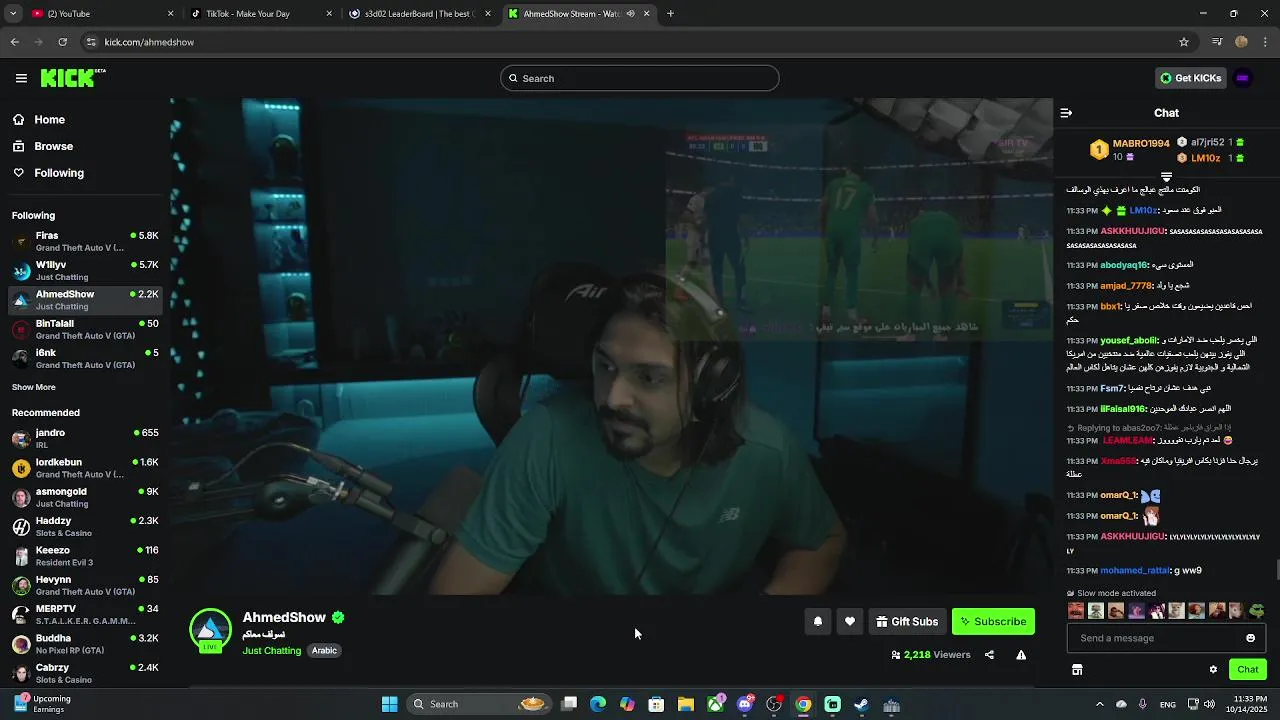This screenshot has width=1280, height=720.
Task: Open Firas channel in Following list
Action: click(x=85, y=241)
